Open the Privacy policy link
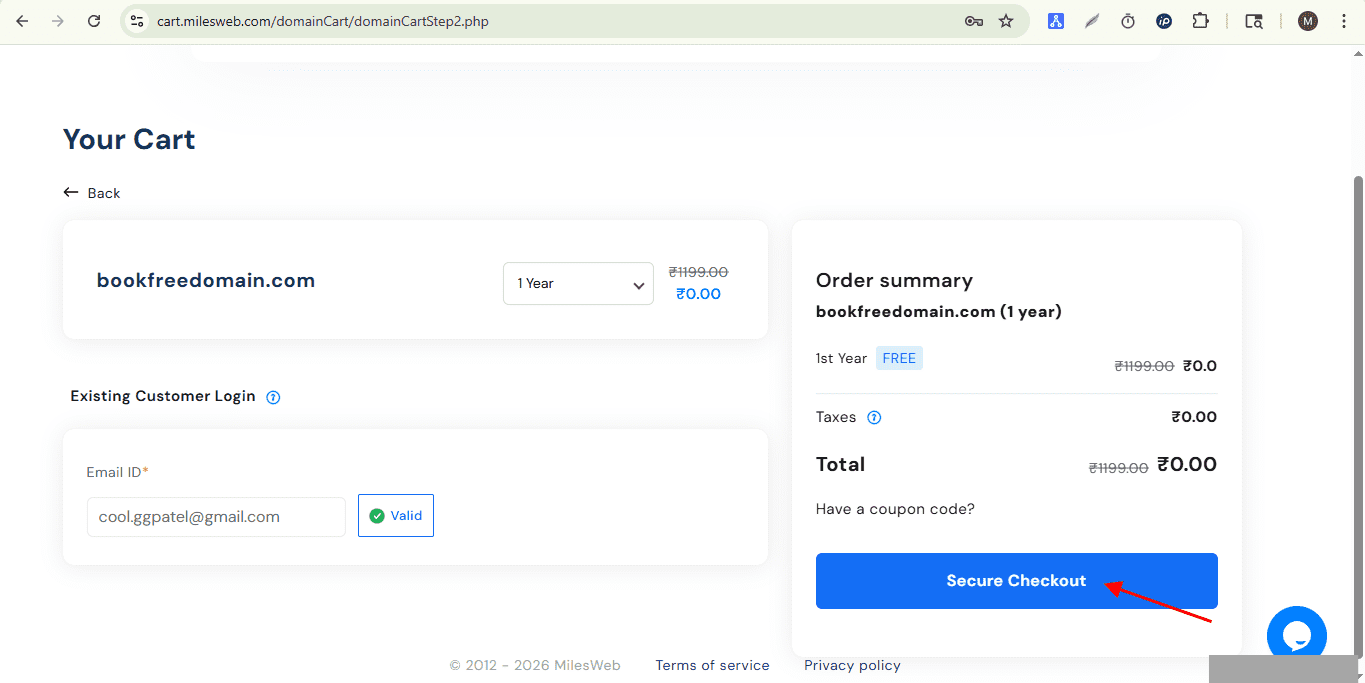Screen dimensions: 1365x683 point(852,664)
